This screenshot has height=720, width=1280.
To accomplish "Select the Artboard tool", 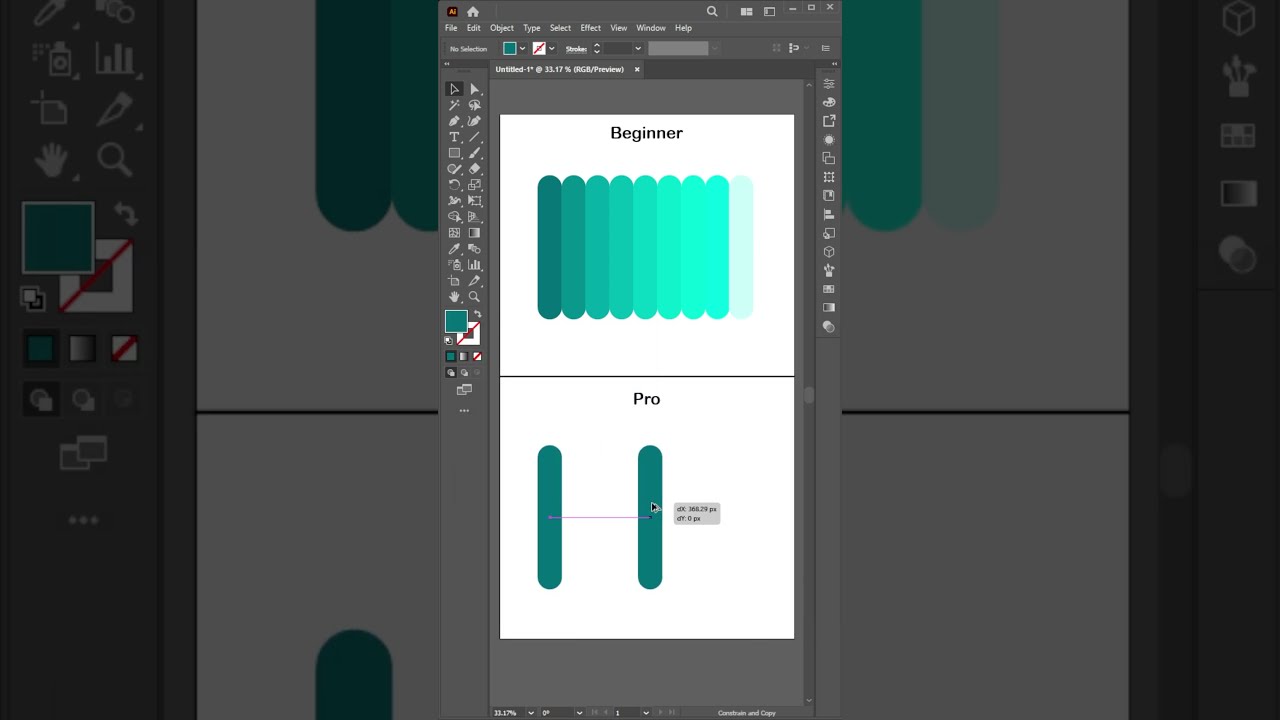I will 454,281.
